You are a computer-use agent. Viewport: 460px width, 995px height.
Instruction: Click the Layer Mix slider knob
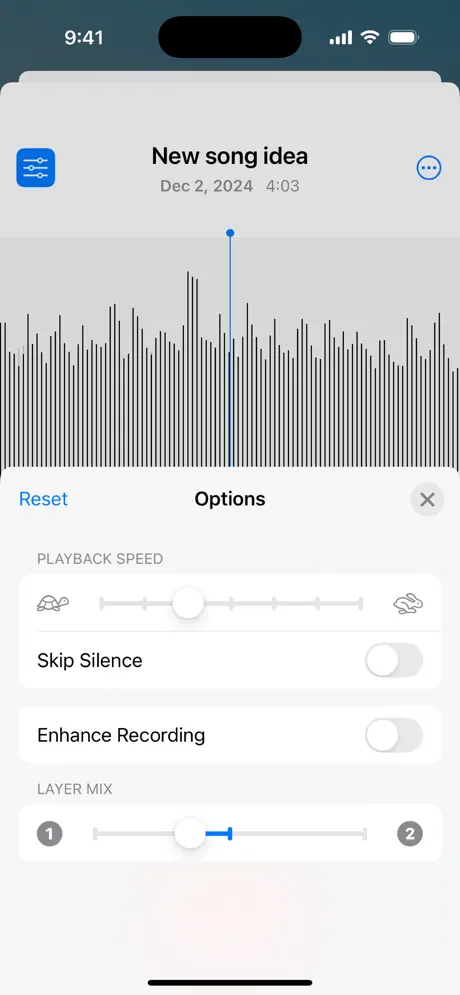[x=190, y=833]
